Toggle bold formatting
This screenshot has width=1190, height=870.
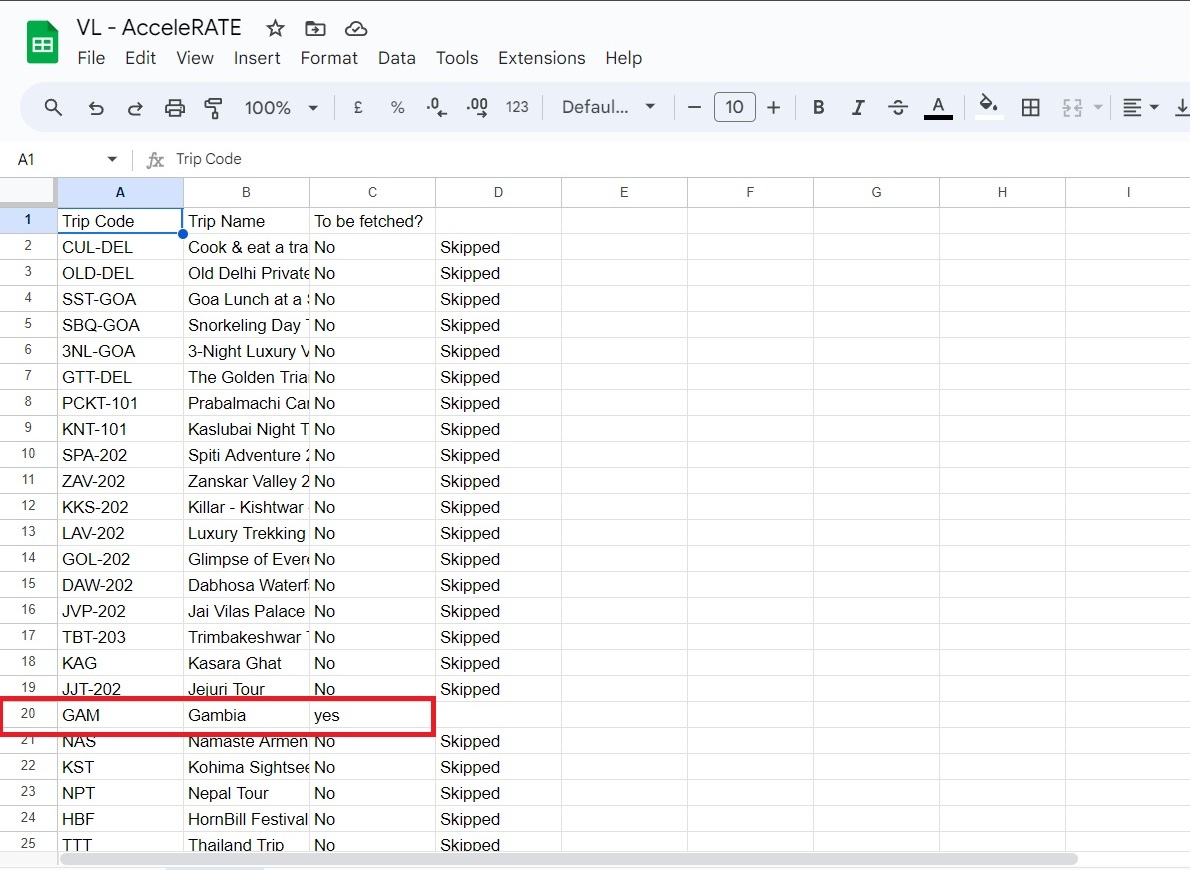pos(818,108)
